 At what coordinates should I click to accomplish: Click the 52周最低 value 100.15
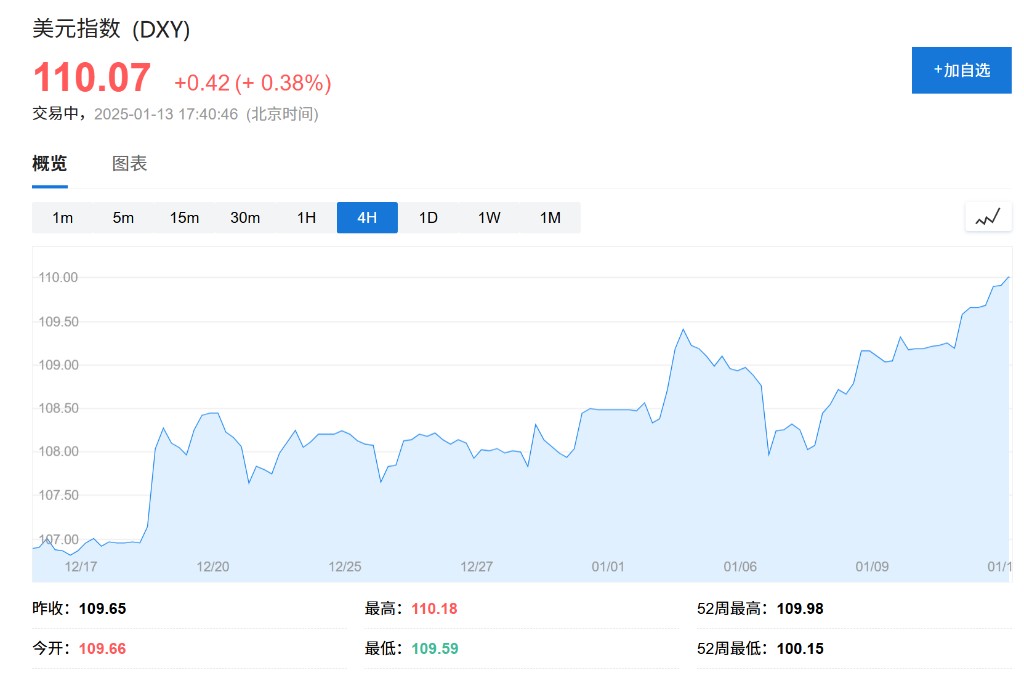[x=800, y=648]
